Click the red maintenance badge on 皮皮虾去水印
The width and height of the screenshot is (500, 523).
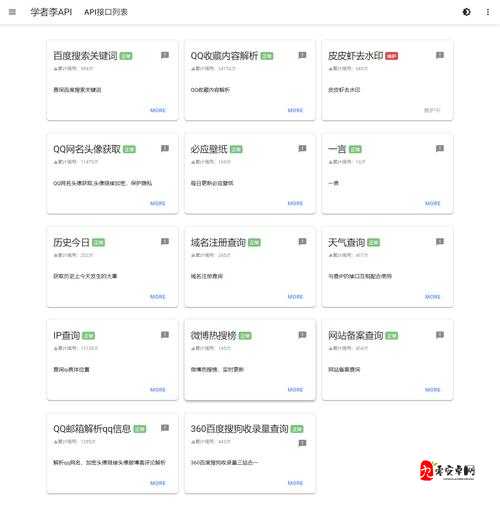point(392,56)
